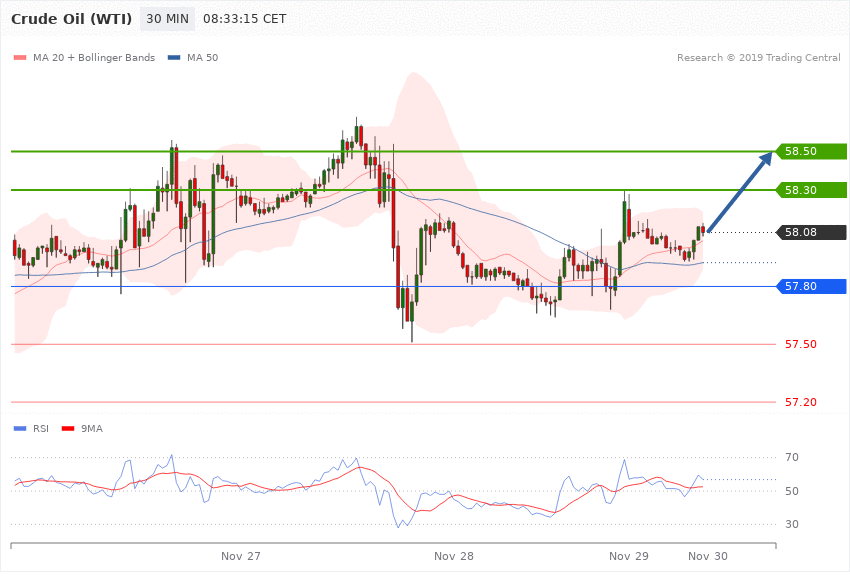Click the Crude Oil (WTI) title
The width and height of the screenshot is (850, 576).
coord(72,19)
